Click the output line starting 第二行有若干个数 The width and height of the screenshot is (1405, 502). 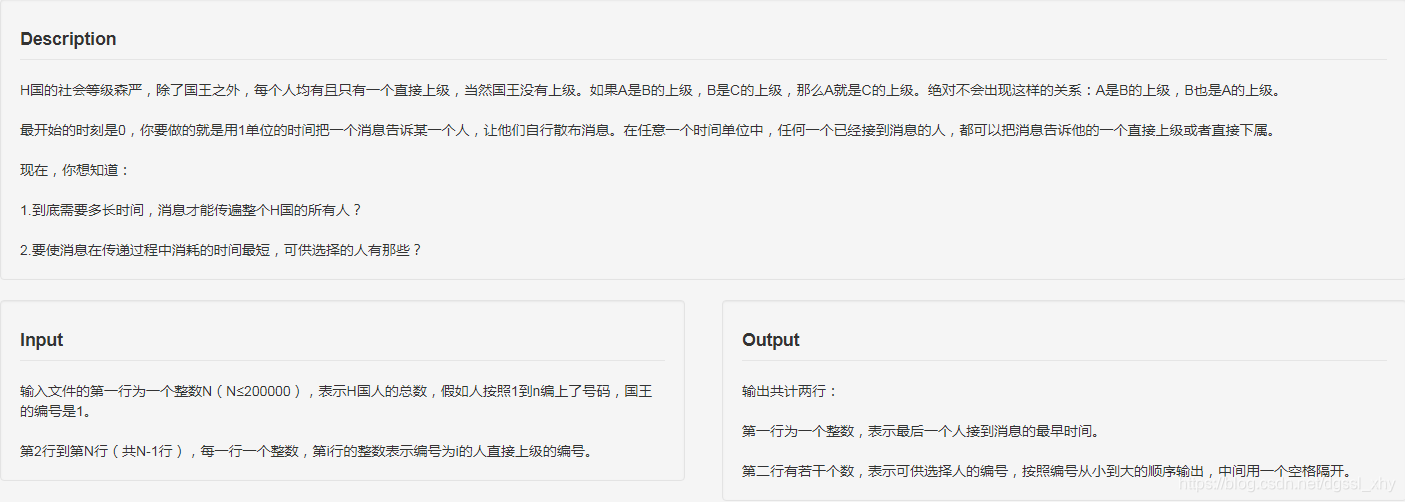1047,471
